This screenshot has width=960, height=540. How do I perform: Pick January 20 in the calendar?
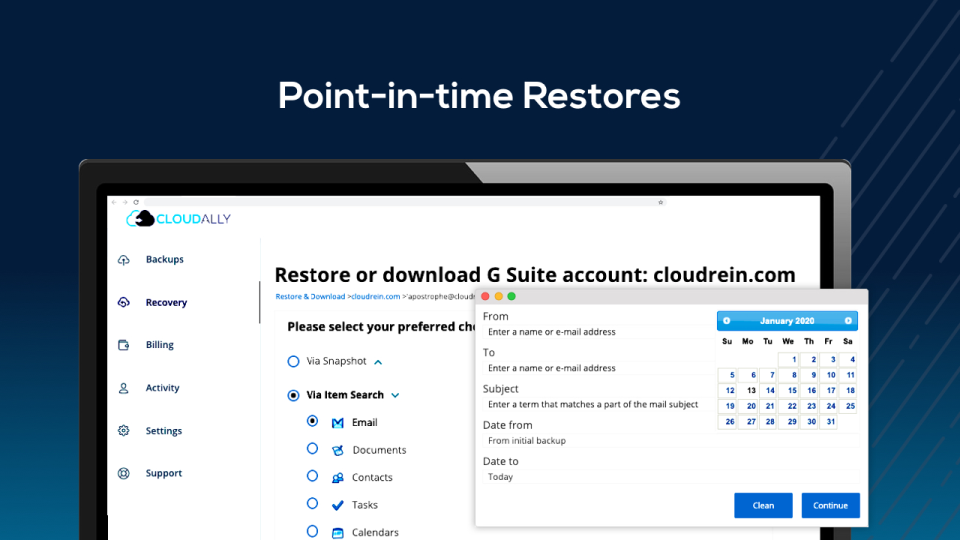coord(749,407)
